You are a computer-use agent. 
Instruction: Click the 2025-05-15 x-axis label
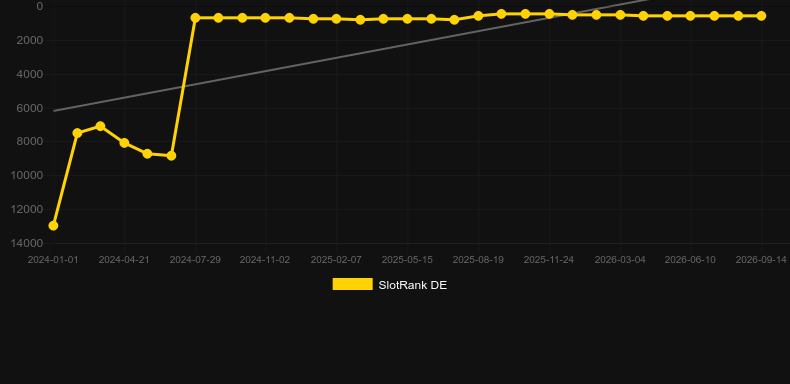407,260
